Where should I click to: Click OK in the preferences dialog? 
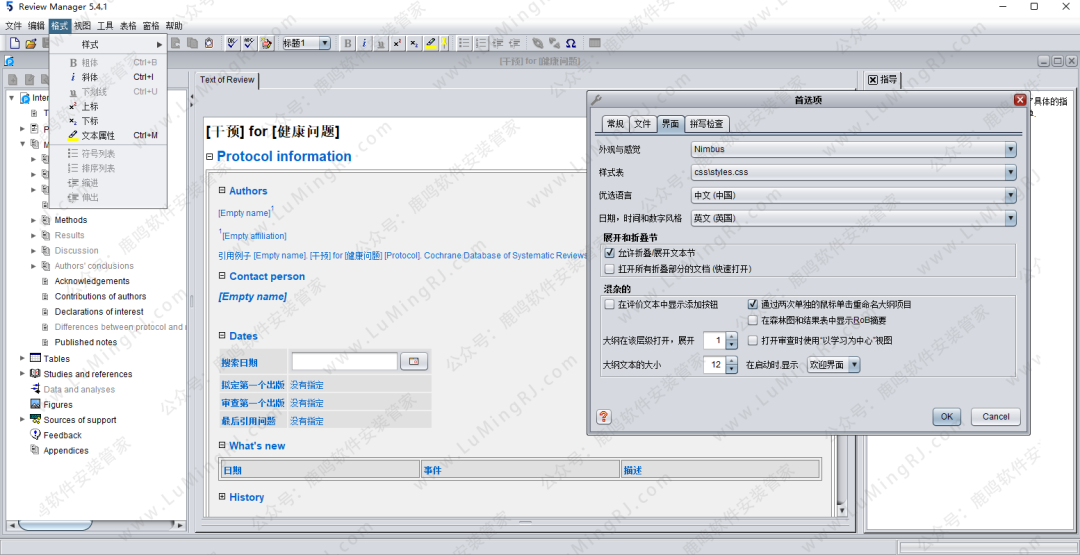coord(946,416)
